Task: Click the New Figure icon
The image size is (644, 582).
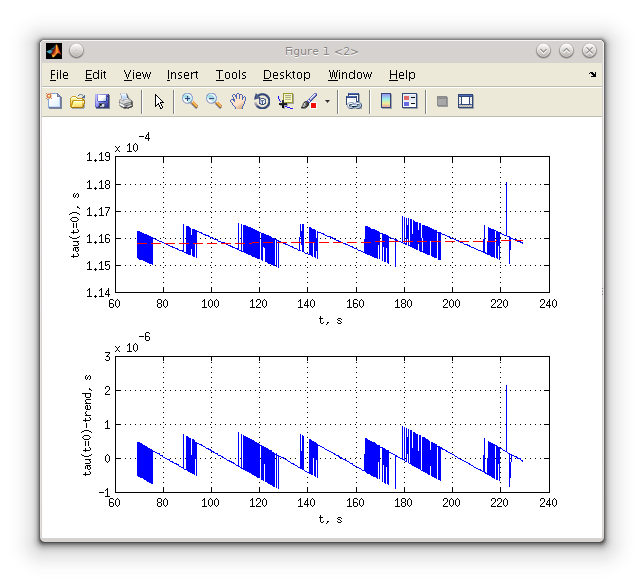Action: [x=54, y=101]
